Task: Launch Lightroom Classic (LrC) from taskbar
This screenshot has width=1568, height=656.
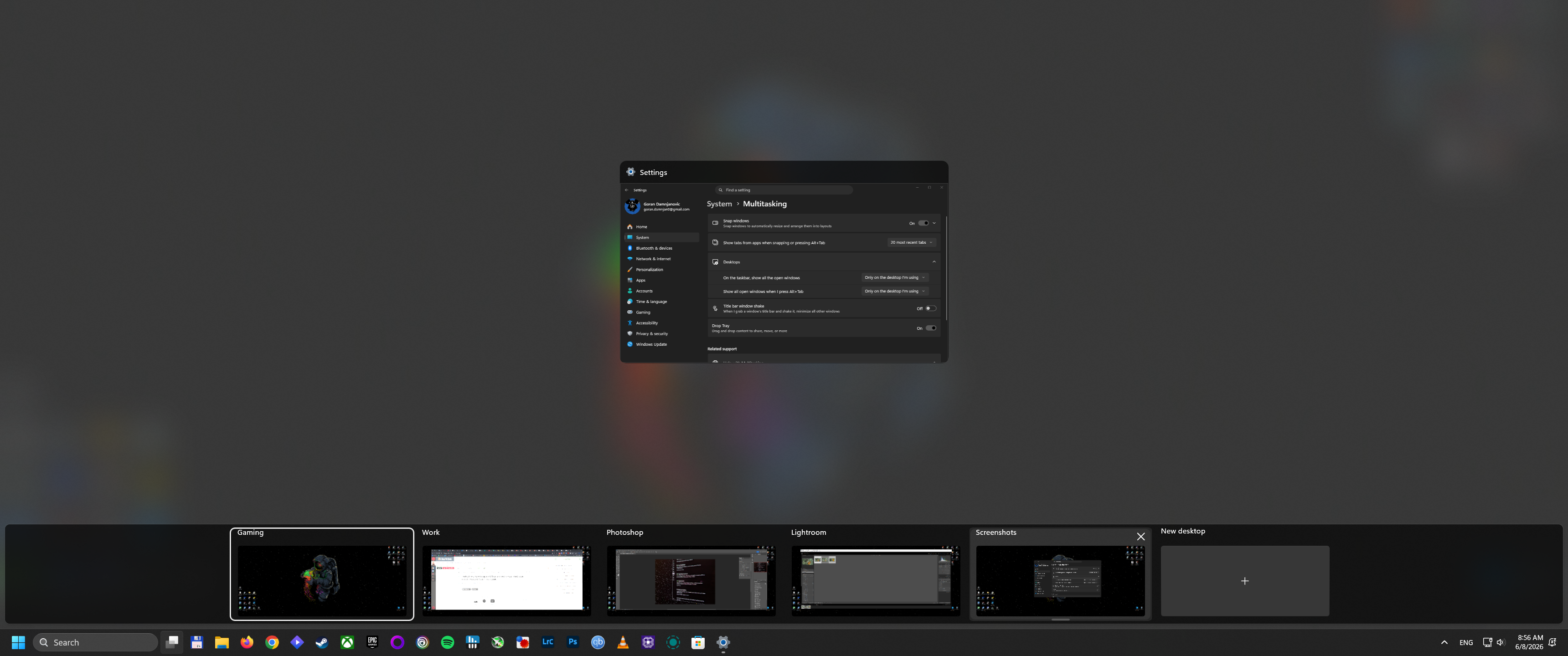Action: (548, 642)
